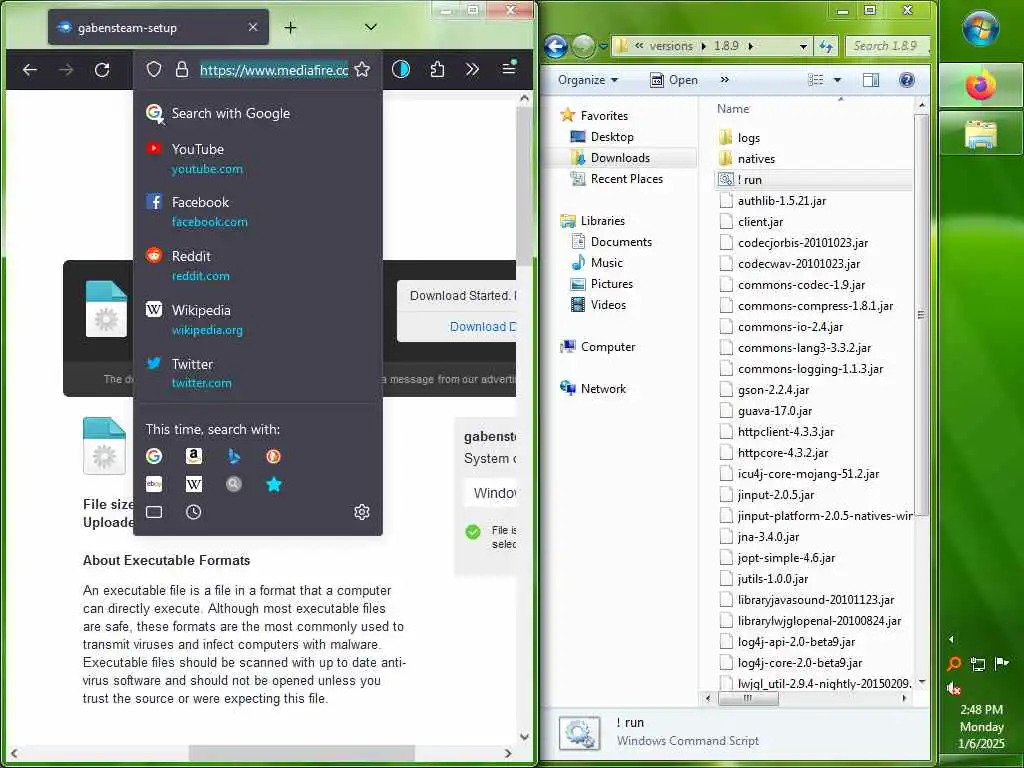Choose Search with Google suggestion

click(258, 113)
